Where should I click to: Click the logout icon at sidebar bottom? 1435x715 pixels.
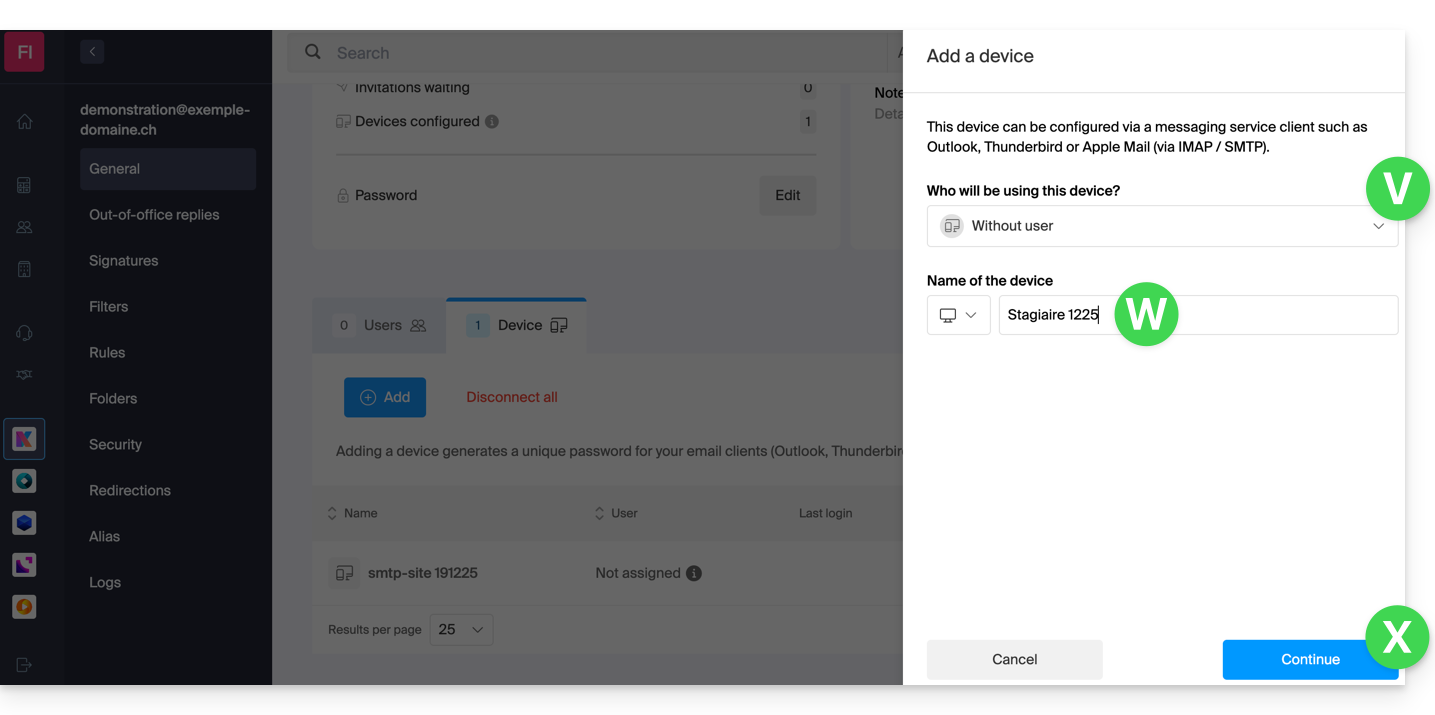24,665
